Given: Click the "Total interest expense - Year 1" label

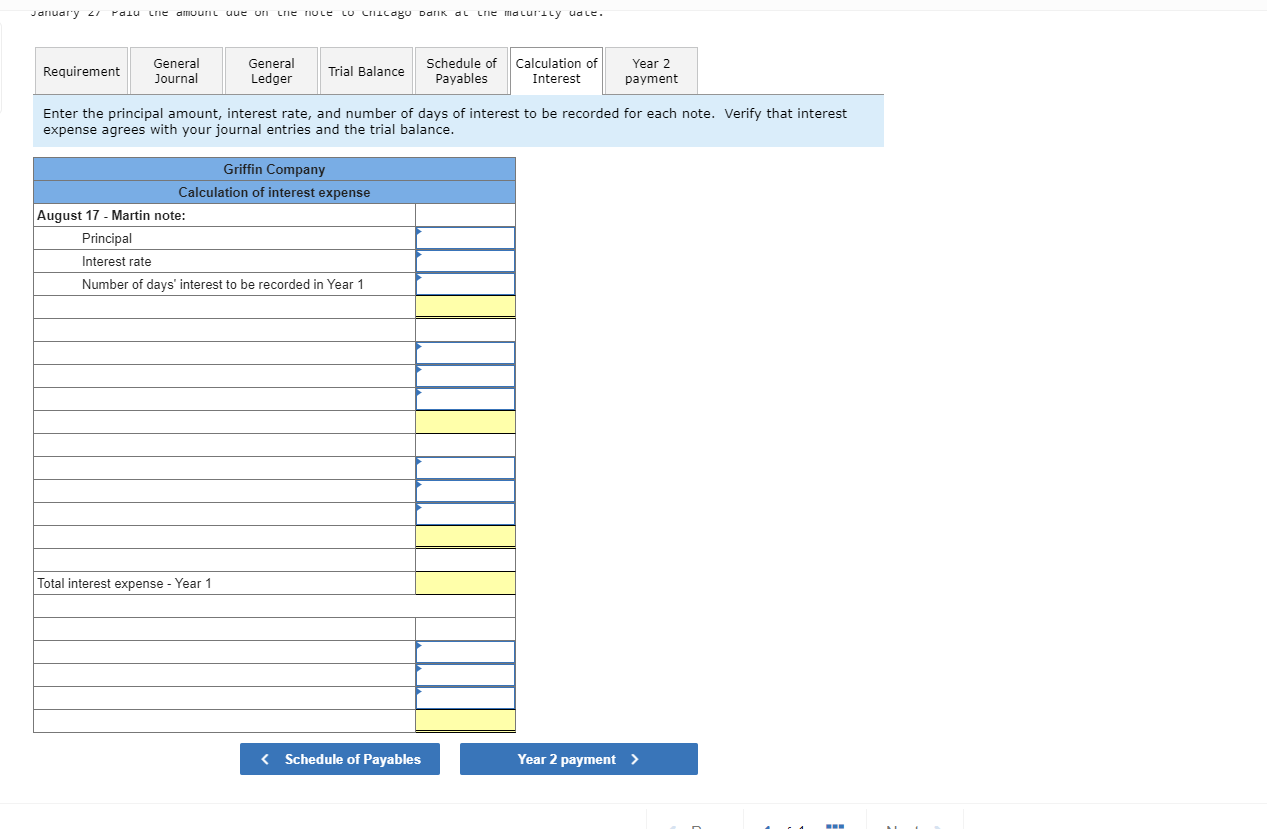Looking at the screenshot, I should tap(124, 583).
